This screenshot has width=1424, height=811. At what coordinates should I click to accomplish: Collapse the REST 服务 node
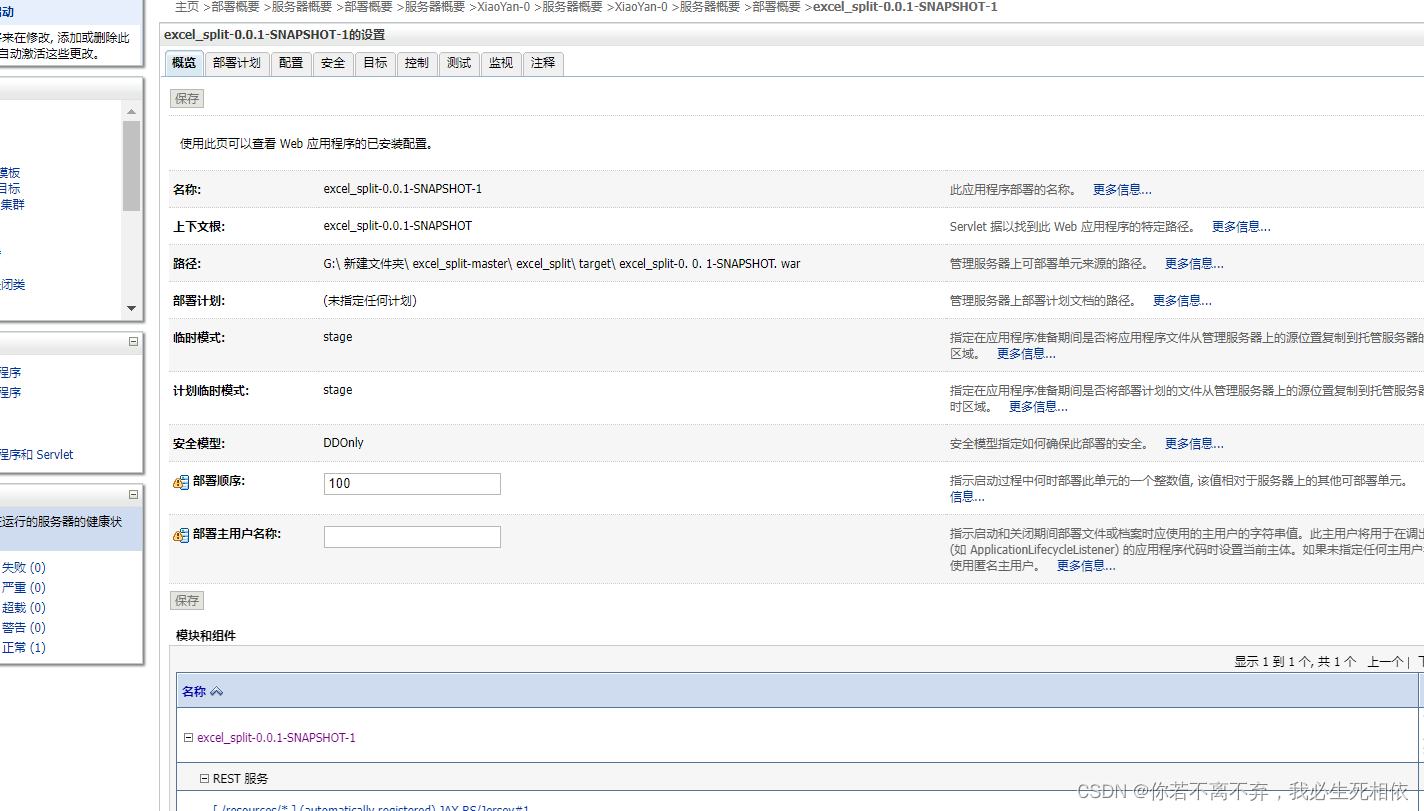pyautogui.click(x=204, y=778)
